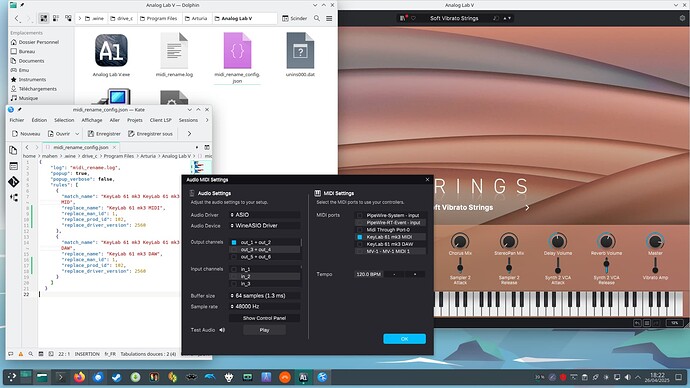Toggle Midi Through Port-0 checkbox
Viewport: 690px width, 388px height.
360,230
